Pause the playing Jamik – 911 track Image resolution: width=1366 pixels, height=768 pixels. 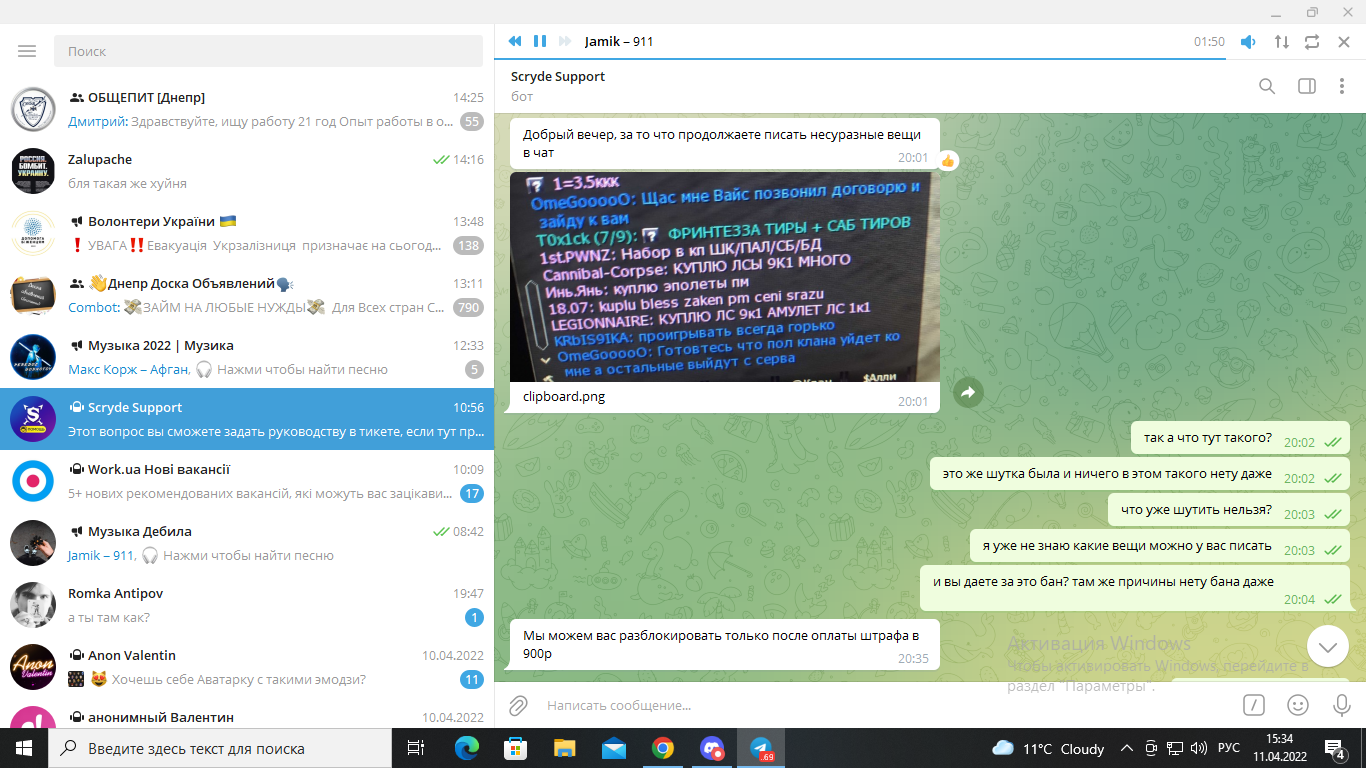coord(540,41)
